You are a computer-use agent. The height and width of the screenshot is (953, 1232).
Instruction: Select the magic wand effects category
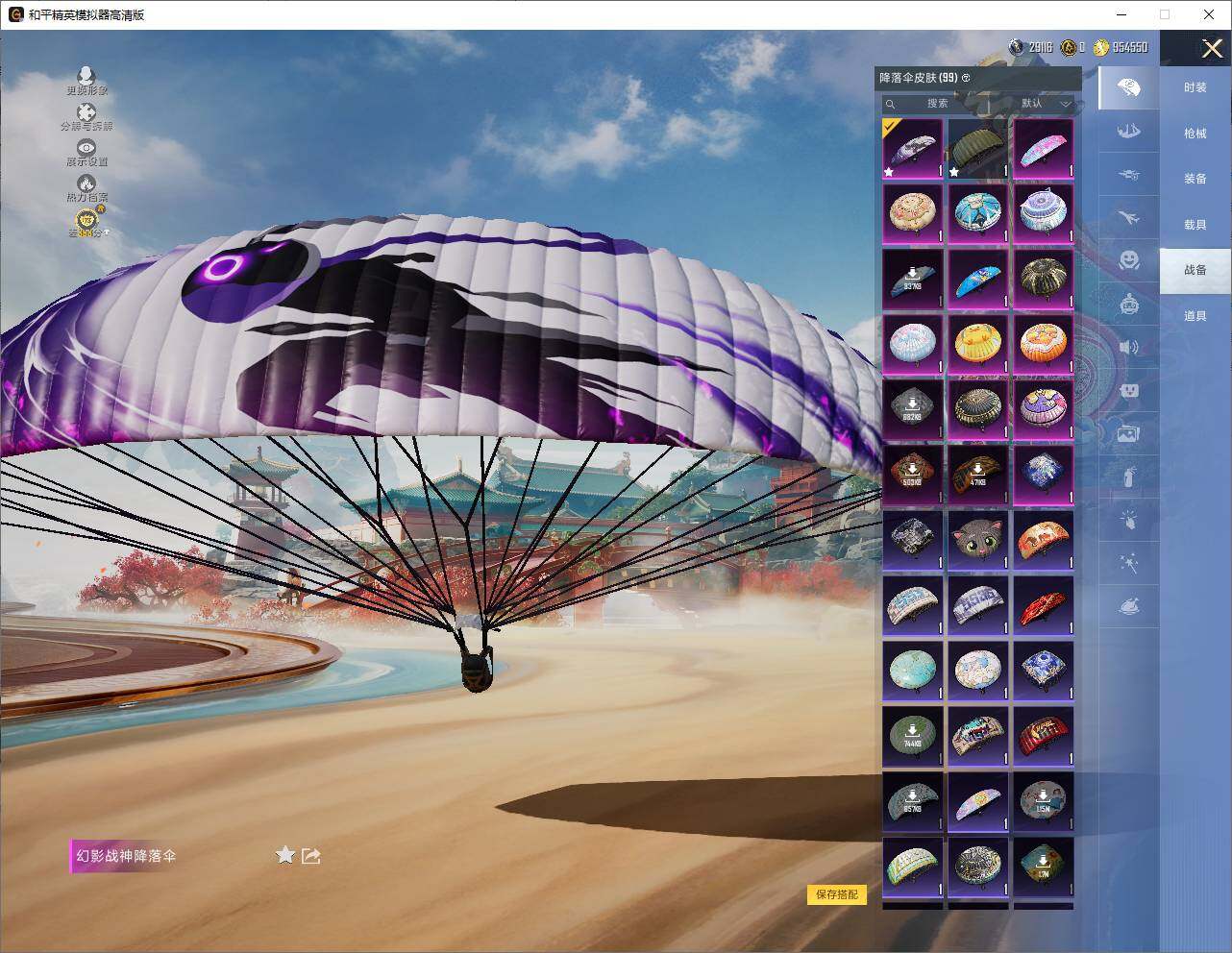(x=1129, y=564)
